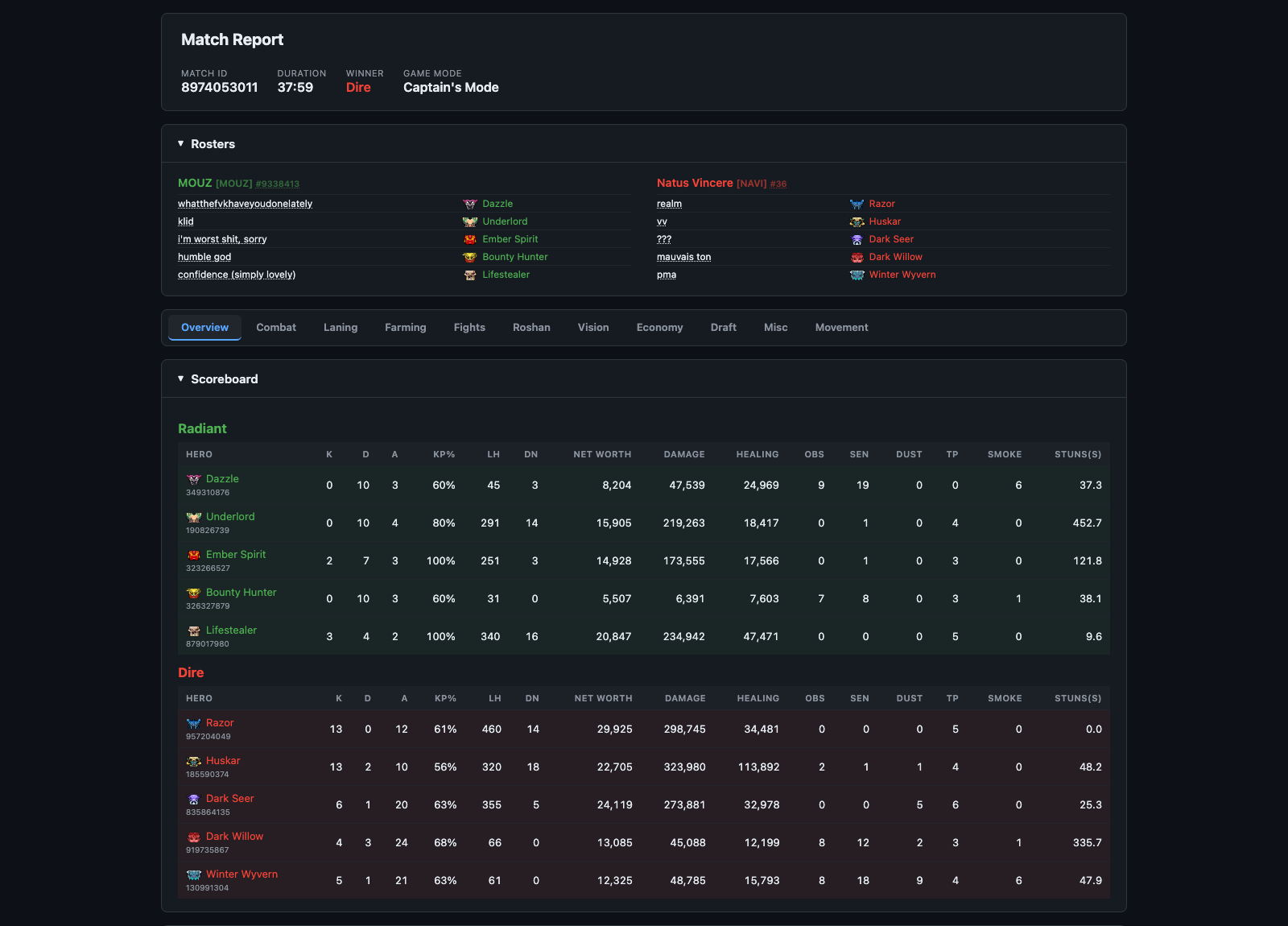The width and height of the screenshot is (1288, 926).
Task: Click the Razor icon in the Dire scoreboard
Action: (194, 723)
